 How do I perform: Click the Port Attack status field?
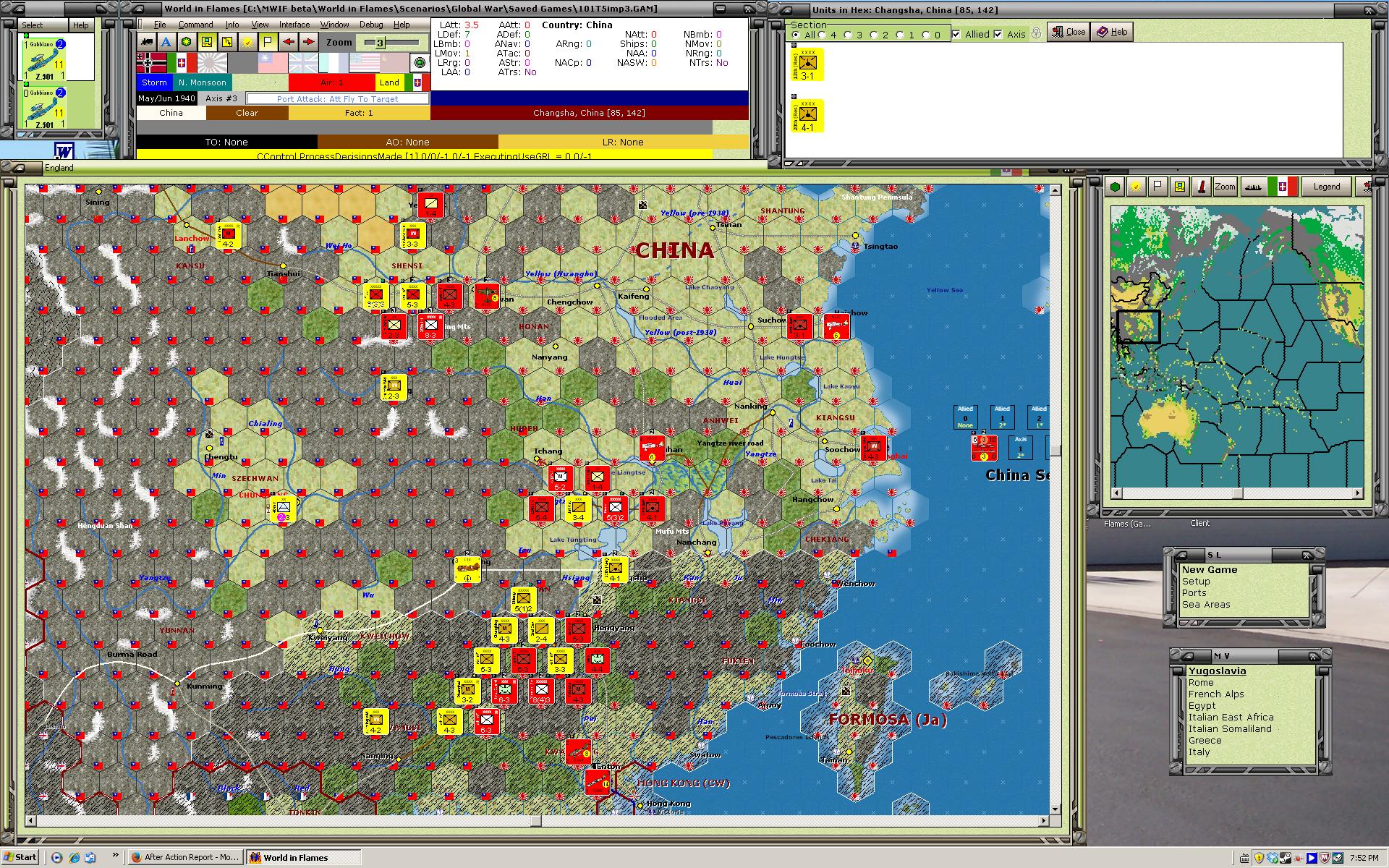337,99
